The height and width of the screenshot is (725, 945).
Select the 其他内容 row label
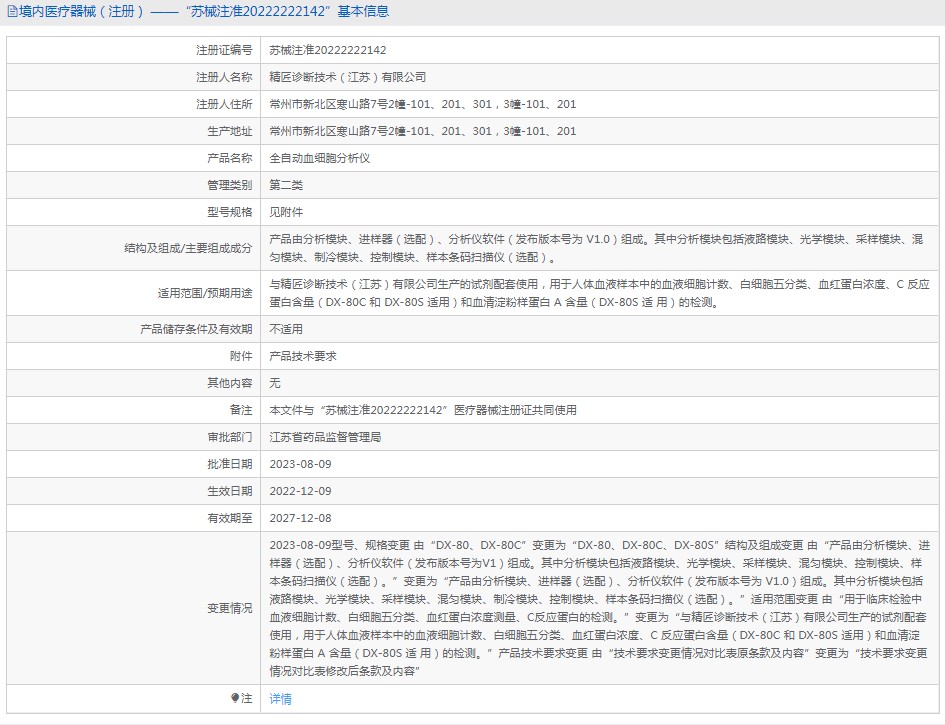(230, 383)
